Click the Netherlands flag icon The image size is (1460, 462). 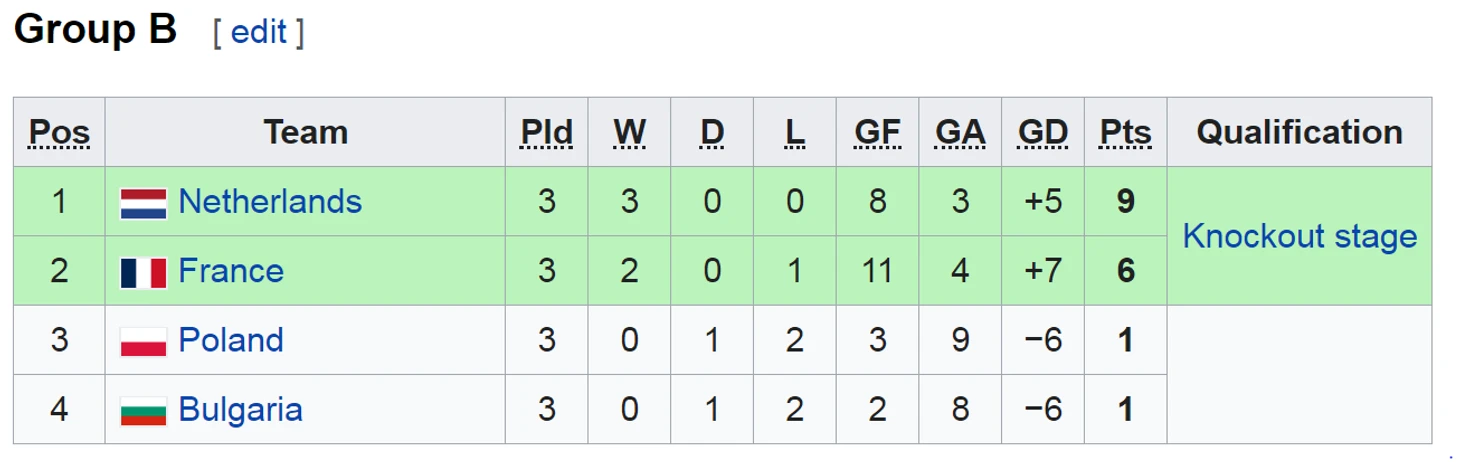coord(143,203)
